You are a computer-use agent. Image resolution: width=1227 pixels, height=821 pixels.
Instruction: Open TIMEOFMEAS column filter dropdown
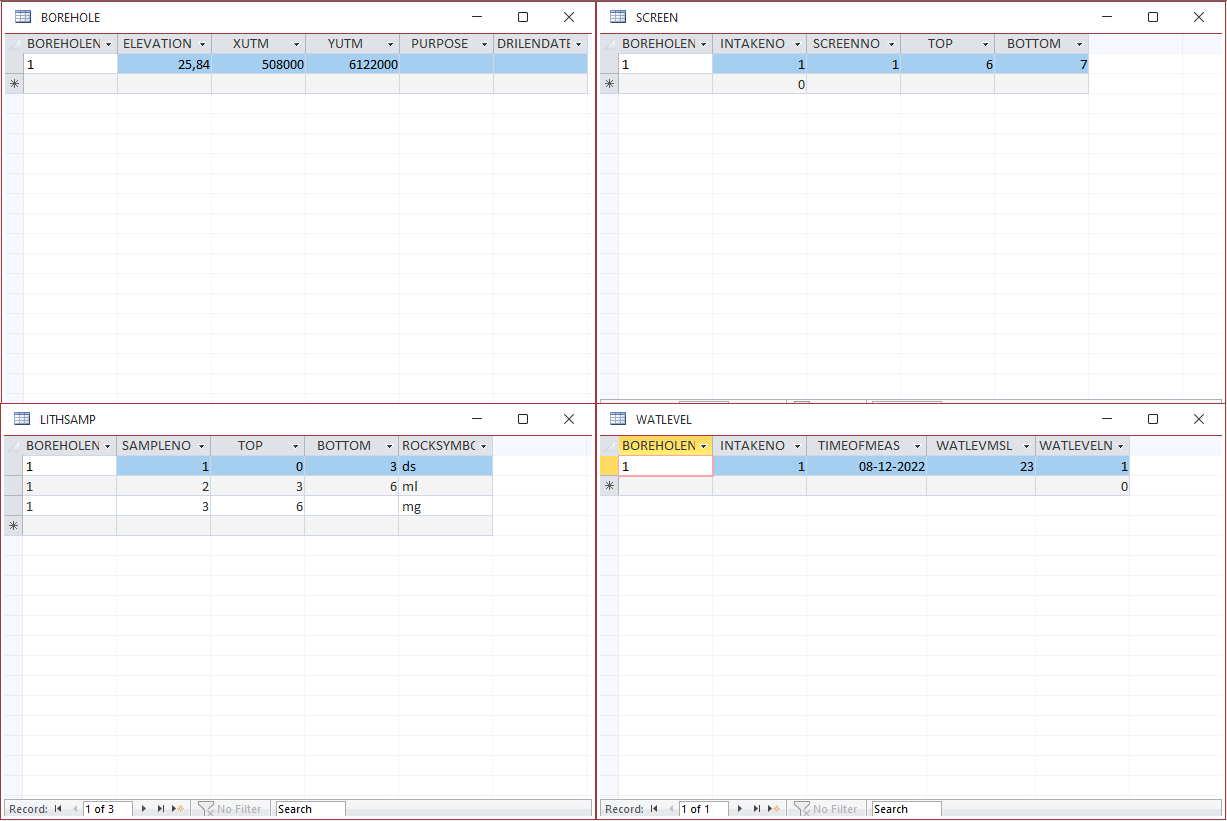click(x=917, y=446)
